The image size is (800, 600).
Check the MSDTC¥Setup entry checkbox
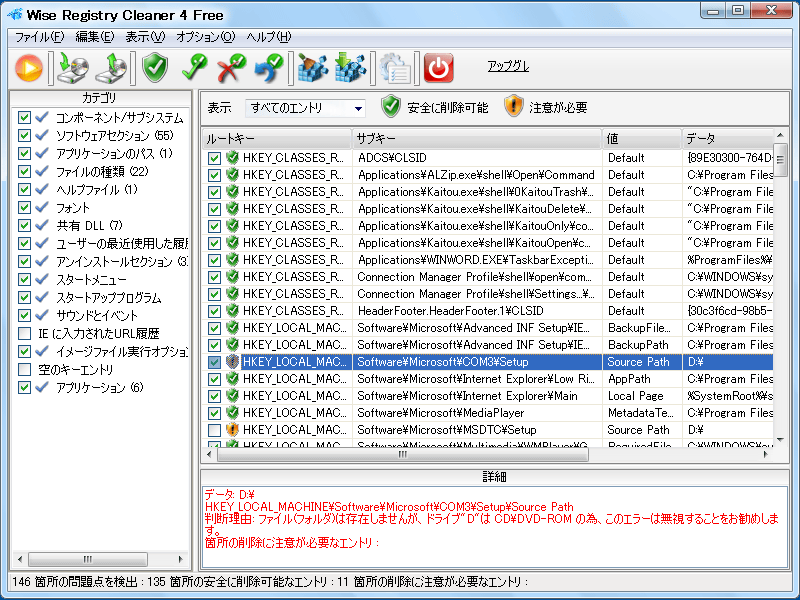(214, 430)
